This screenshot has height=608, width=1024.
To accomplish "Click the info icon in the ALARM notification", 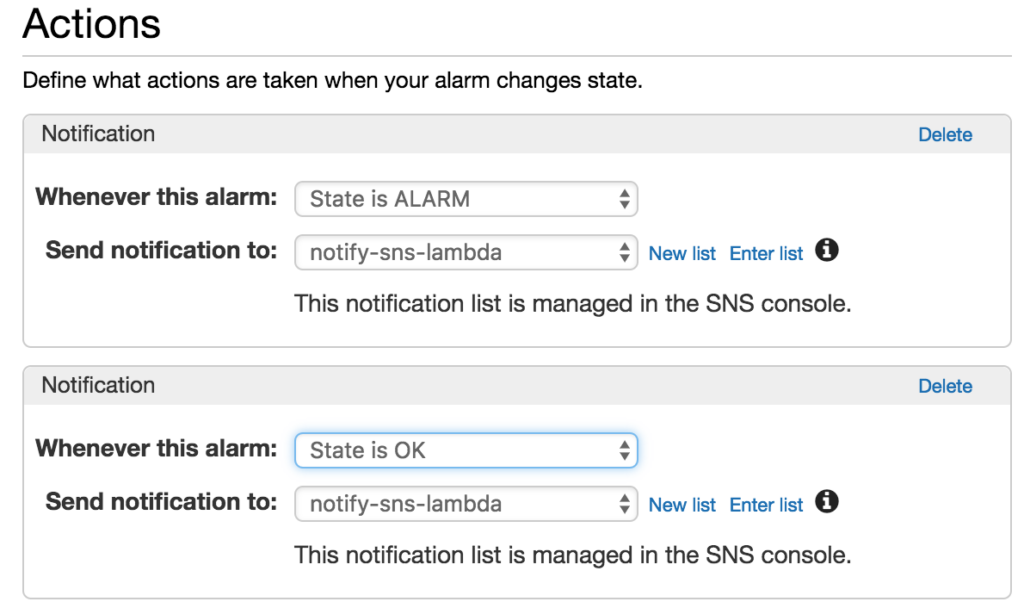I will click(826, 251).
